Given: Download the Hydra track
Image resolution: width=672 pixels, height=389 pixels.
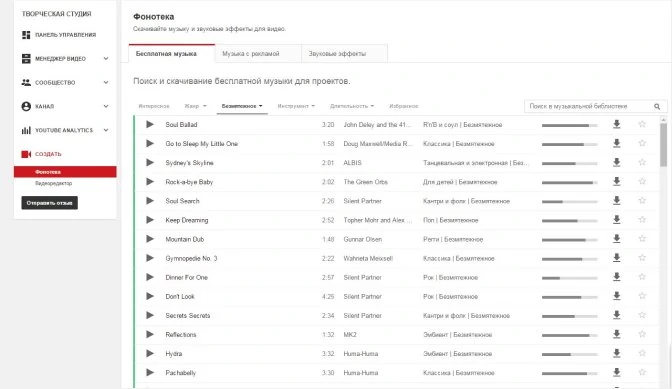Looking at the screenshot, I should point(616,353).
